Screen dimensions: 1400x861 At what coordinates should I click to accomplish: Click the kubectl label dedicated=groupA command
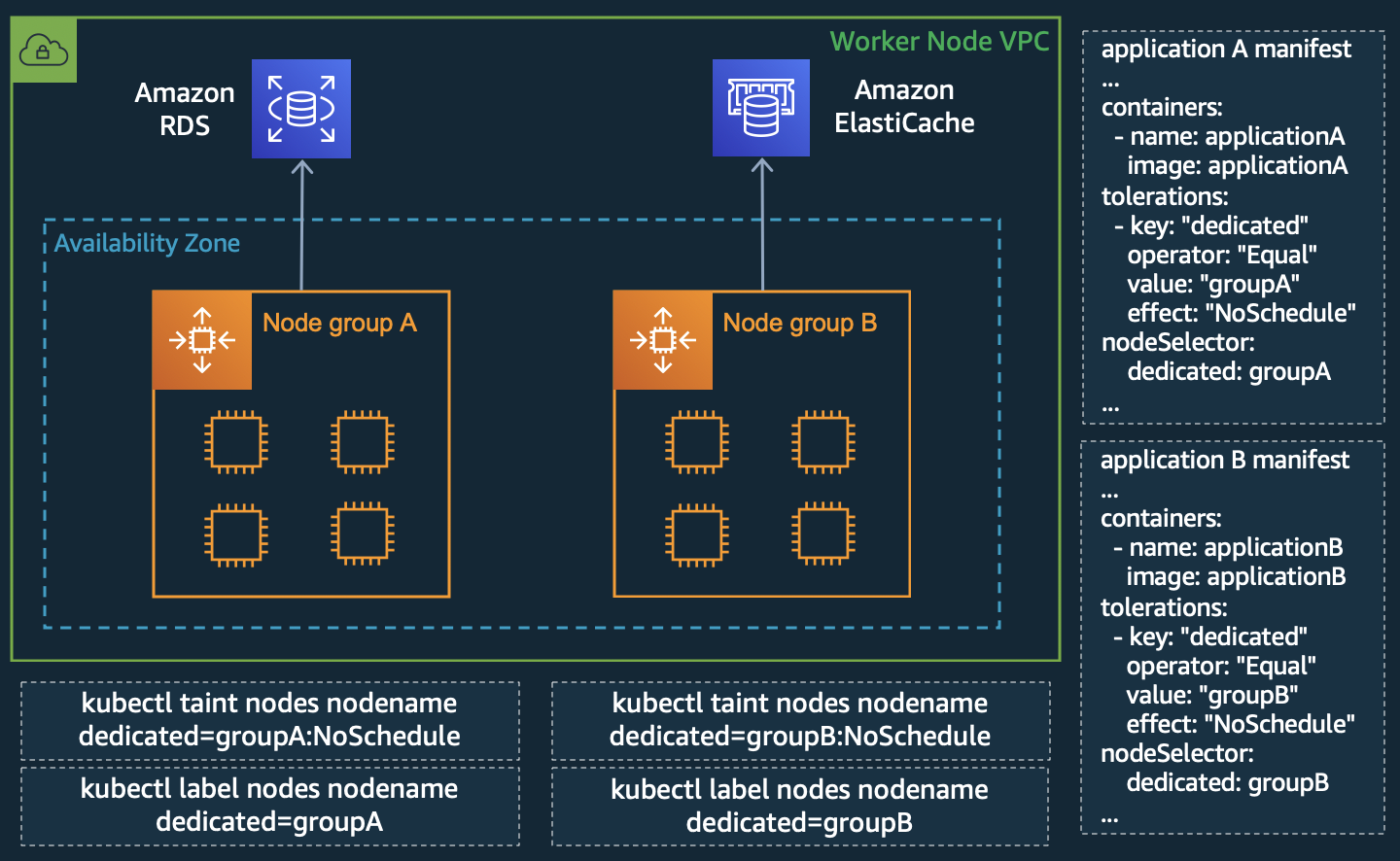(269, 806)
